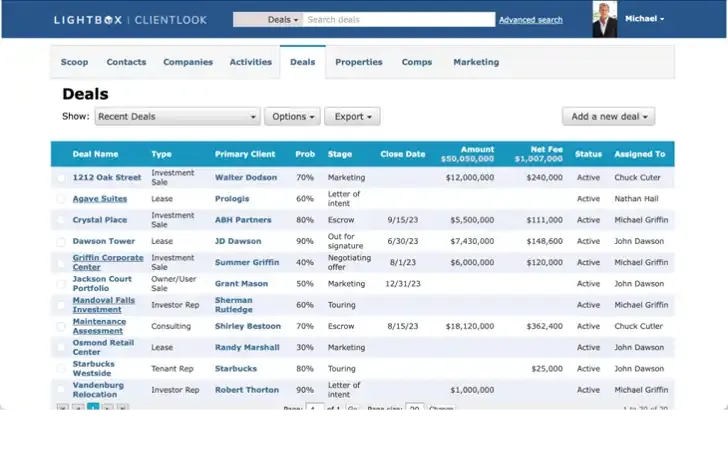This screenshot has width=728, height=455.
Task: Focus the Search deals field
Action: (x=399, y=20)
